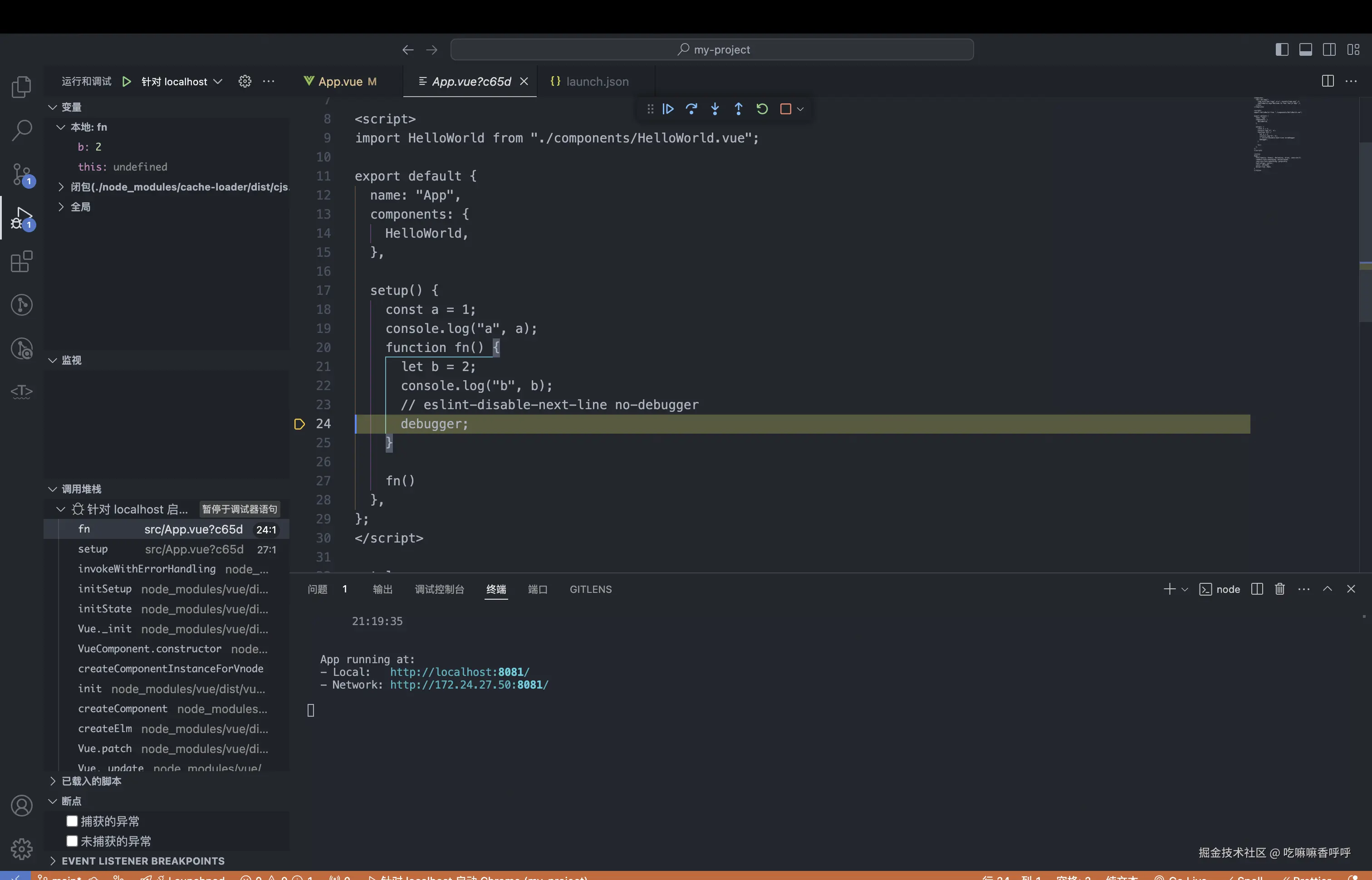Open launch.json via the gear icon

[x=245, y=82]
